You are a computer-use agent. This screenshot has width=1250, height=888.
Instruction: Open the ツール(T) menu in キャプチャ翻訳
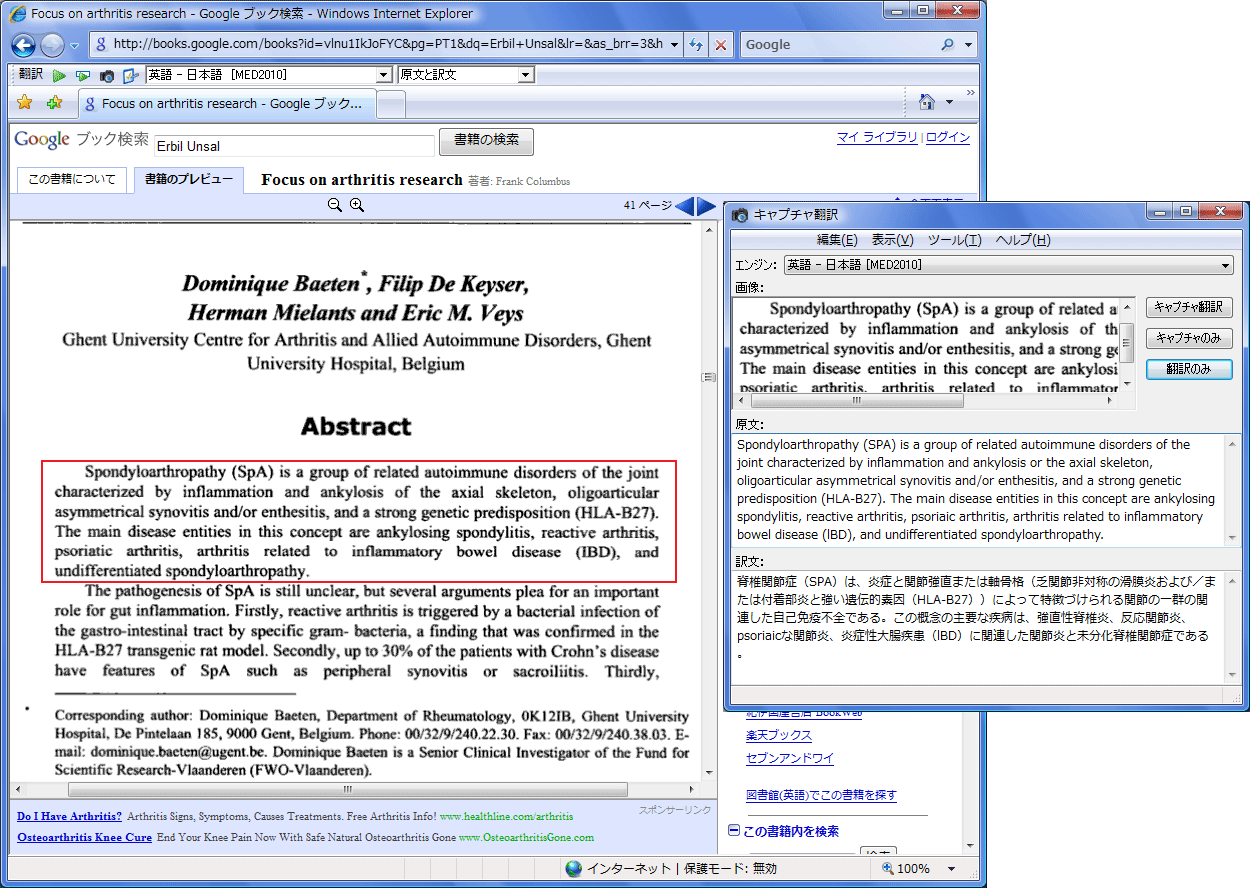[954, 240]
